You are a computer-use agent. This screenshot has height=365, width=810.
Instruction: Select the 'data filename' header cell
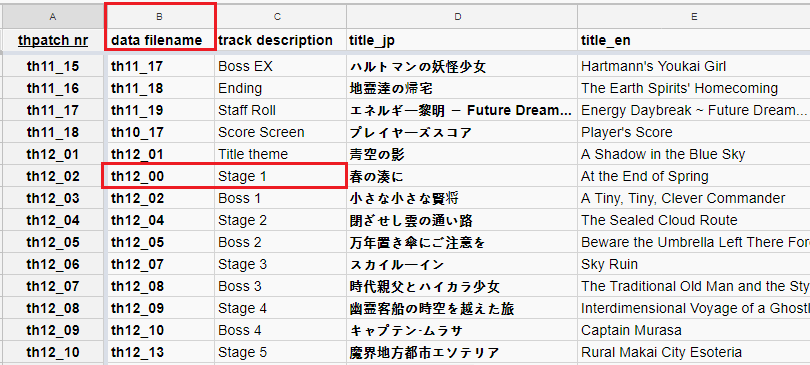coord(160,40)
